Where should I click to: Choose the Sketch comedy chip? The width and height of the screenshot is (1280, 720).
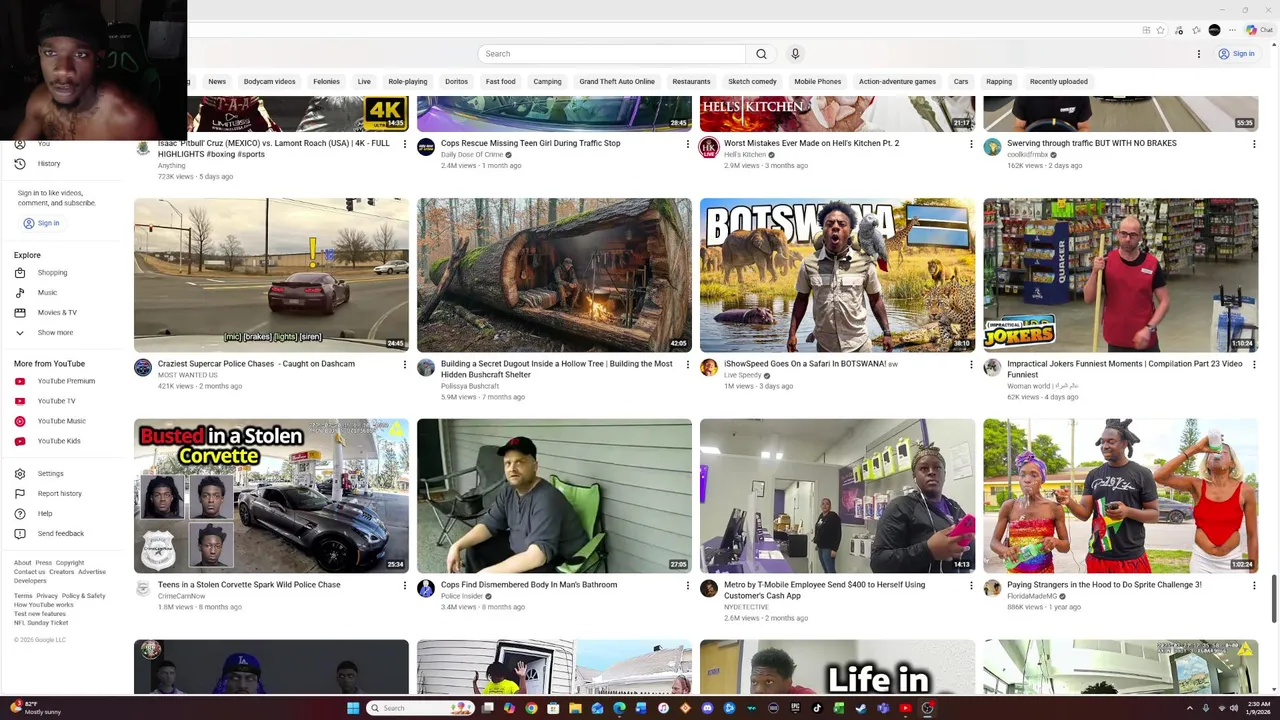point(752,82)
